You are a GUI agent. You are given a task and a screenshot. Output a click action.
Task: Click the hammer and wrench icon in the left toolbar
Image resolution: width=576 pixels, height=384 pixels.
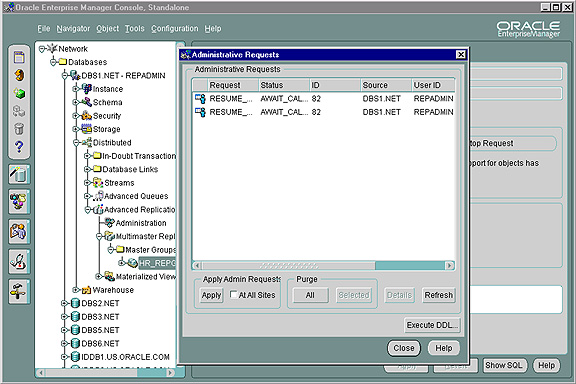[19, 291]
